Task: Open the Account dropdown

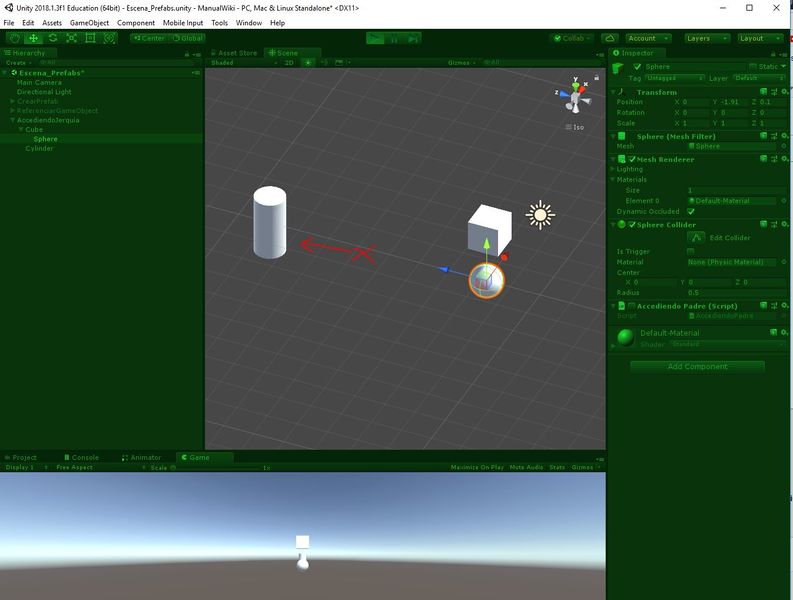Action: coord(649,38)
